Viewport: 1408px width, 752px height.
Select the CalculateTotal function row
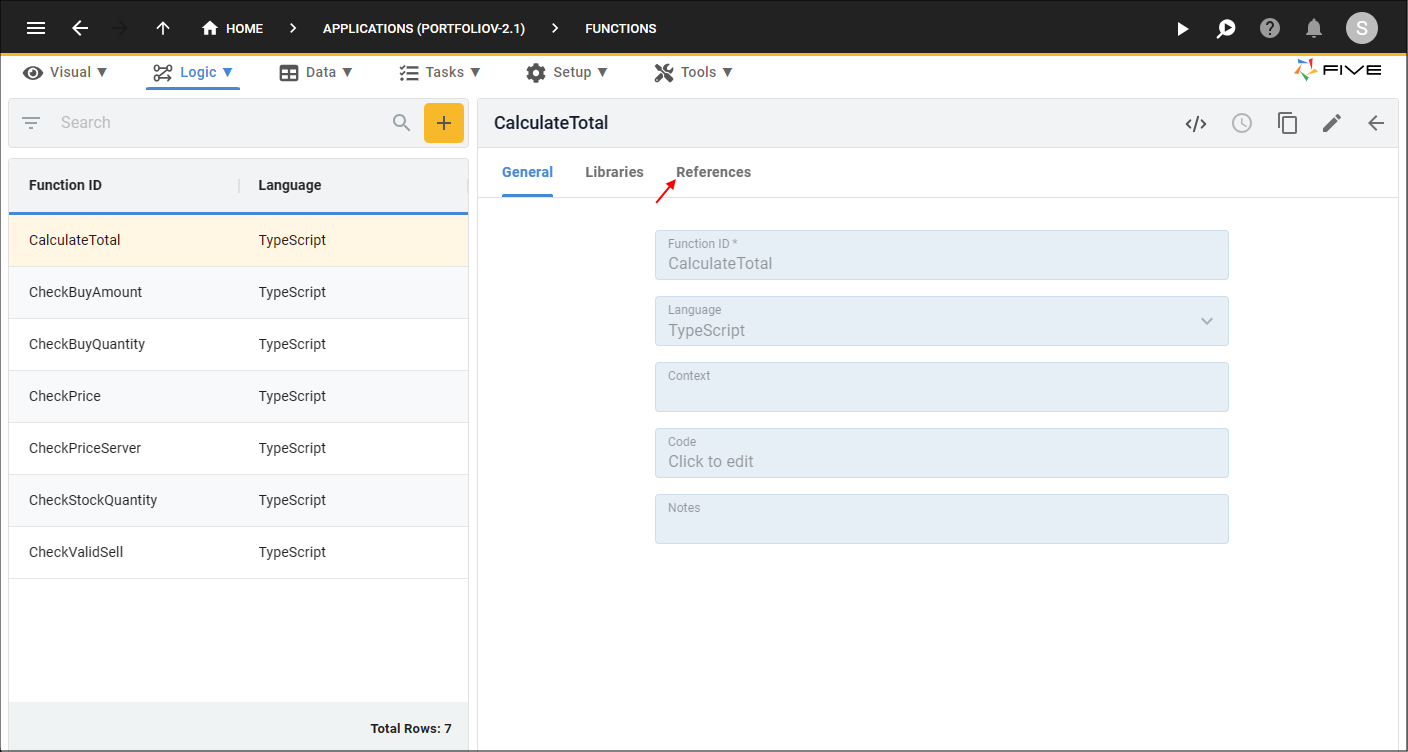tap(238, 240)
